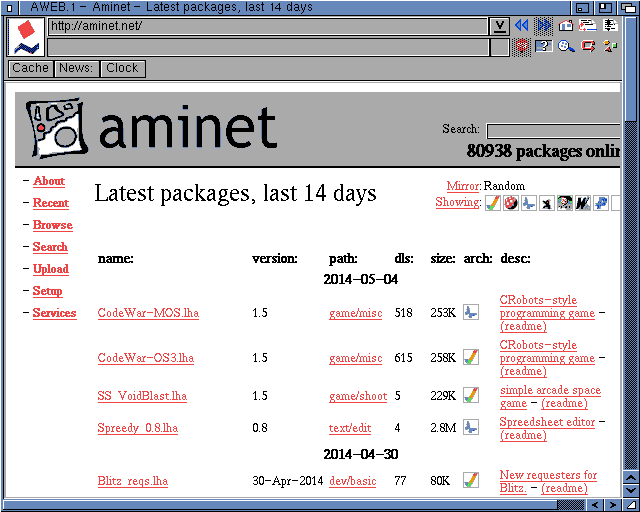Click the dimmed red stop-loading icon
Image resolution: width=640 pixels, height=512 pixels.
click(x=522, y=46)
